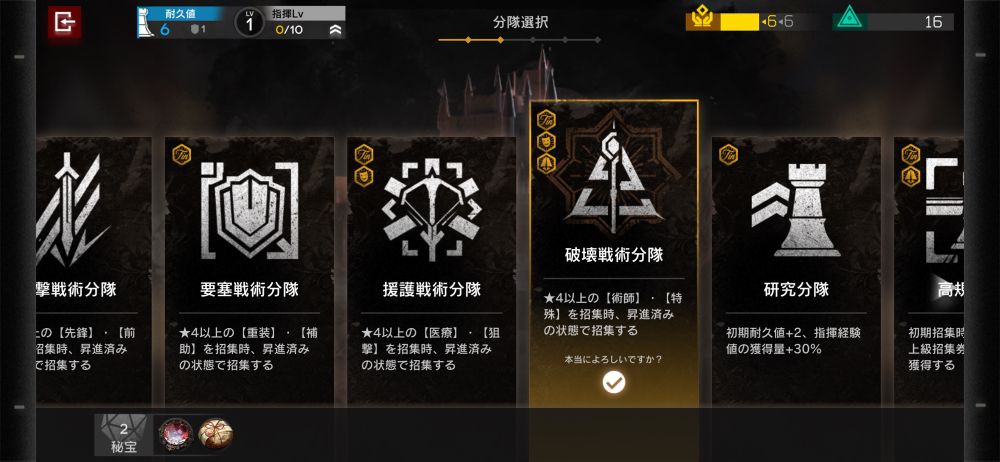Click the gold hope resource icon
The width and height of the screenshot is (1000, 462).
tap(702, 21)
